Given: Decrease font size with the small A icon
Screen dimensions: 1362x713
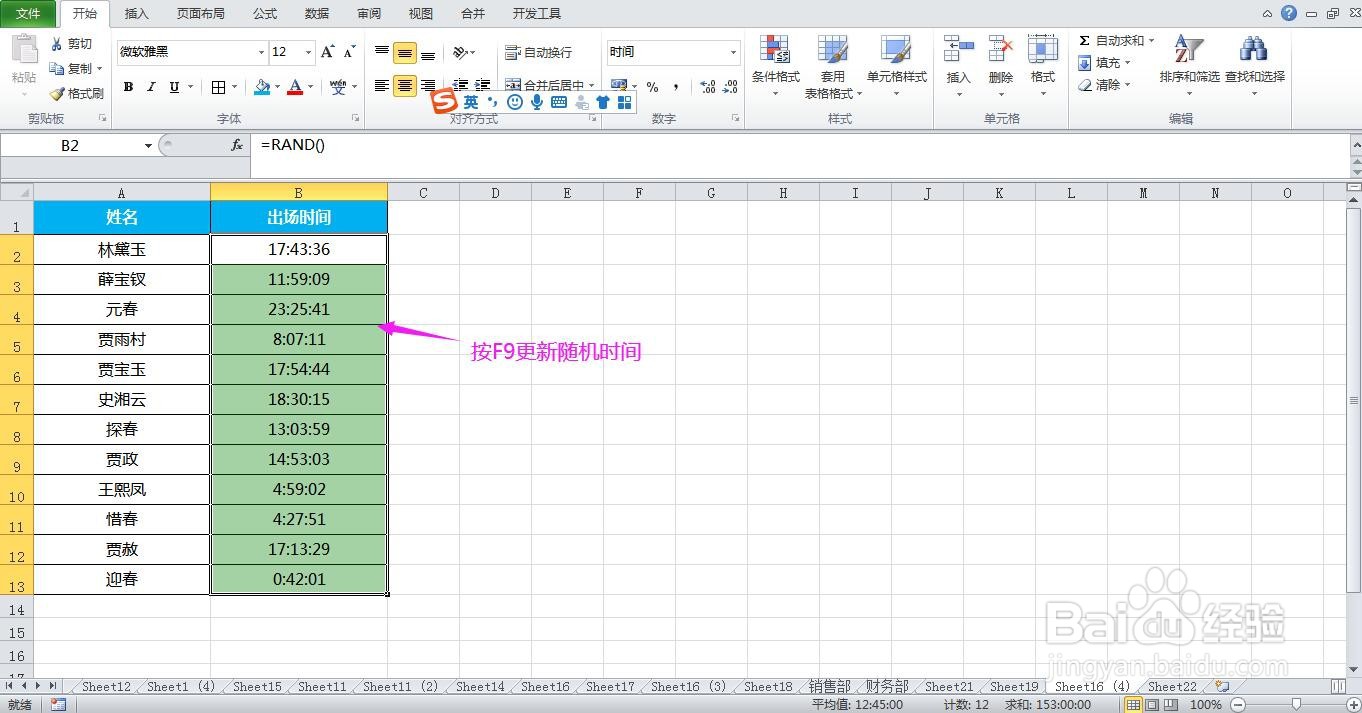Looking at the screenshot, I should point(349,52).
